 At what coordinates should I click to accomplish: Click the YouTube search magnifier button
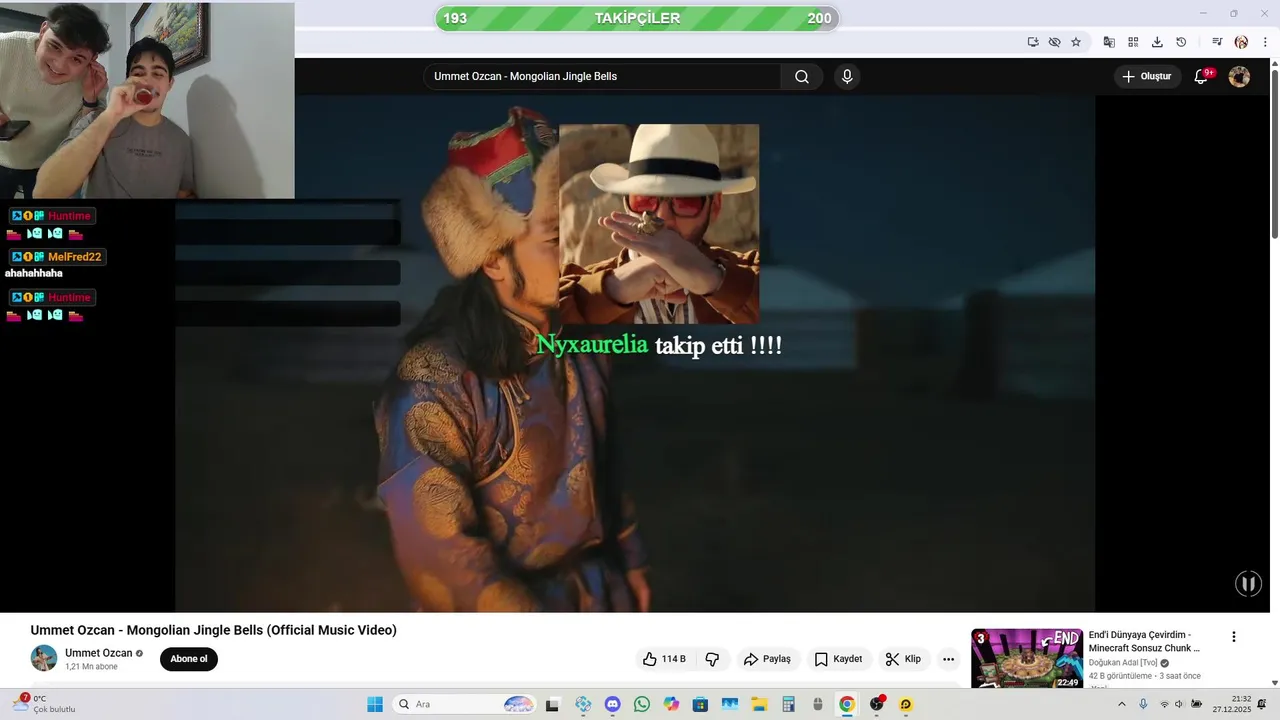coord(802,77)
